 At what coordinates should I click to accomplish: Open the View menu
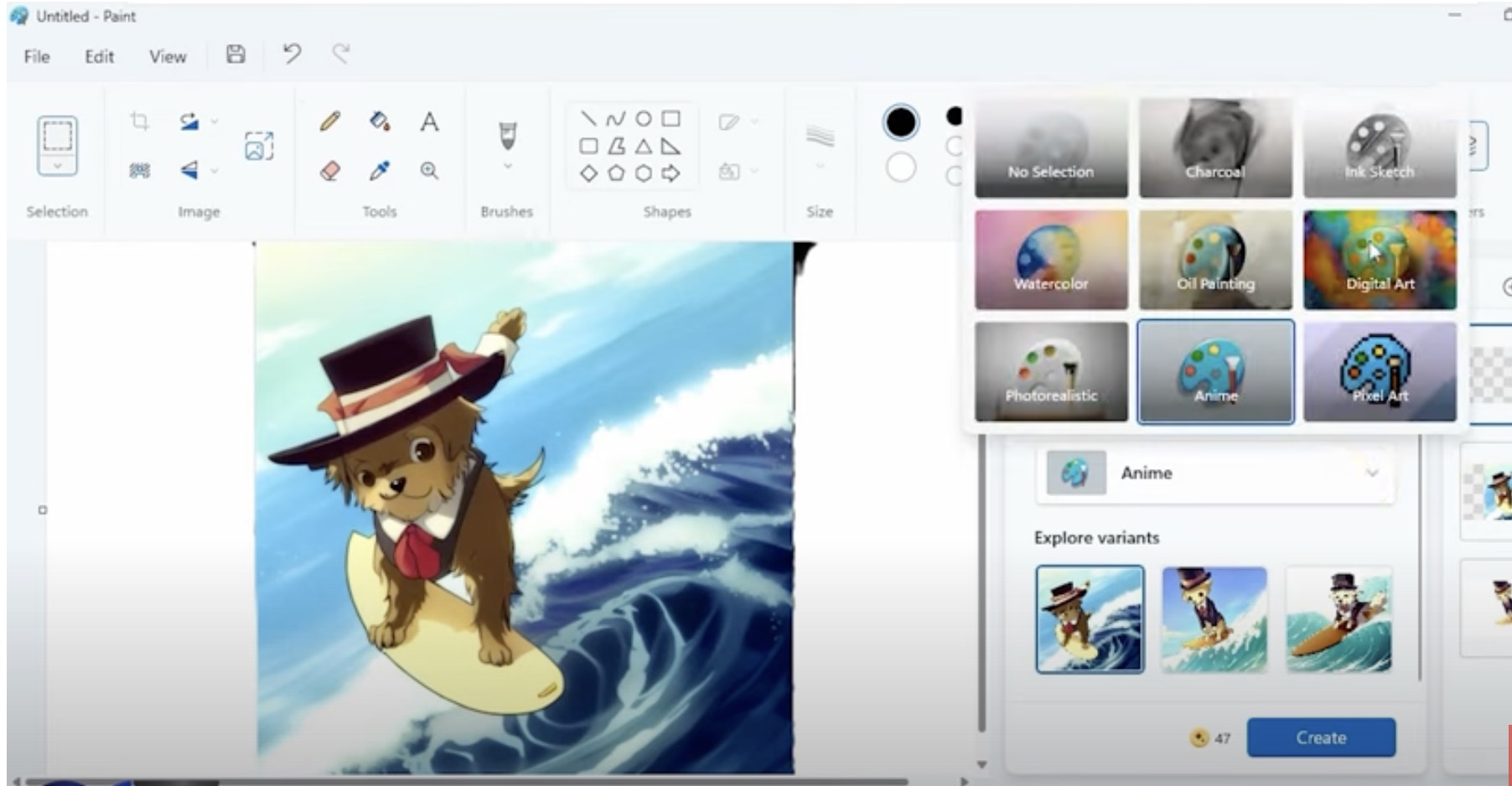pos(168,56)
